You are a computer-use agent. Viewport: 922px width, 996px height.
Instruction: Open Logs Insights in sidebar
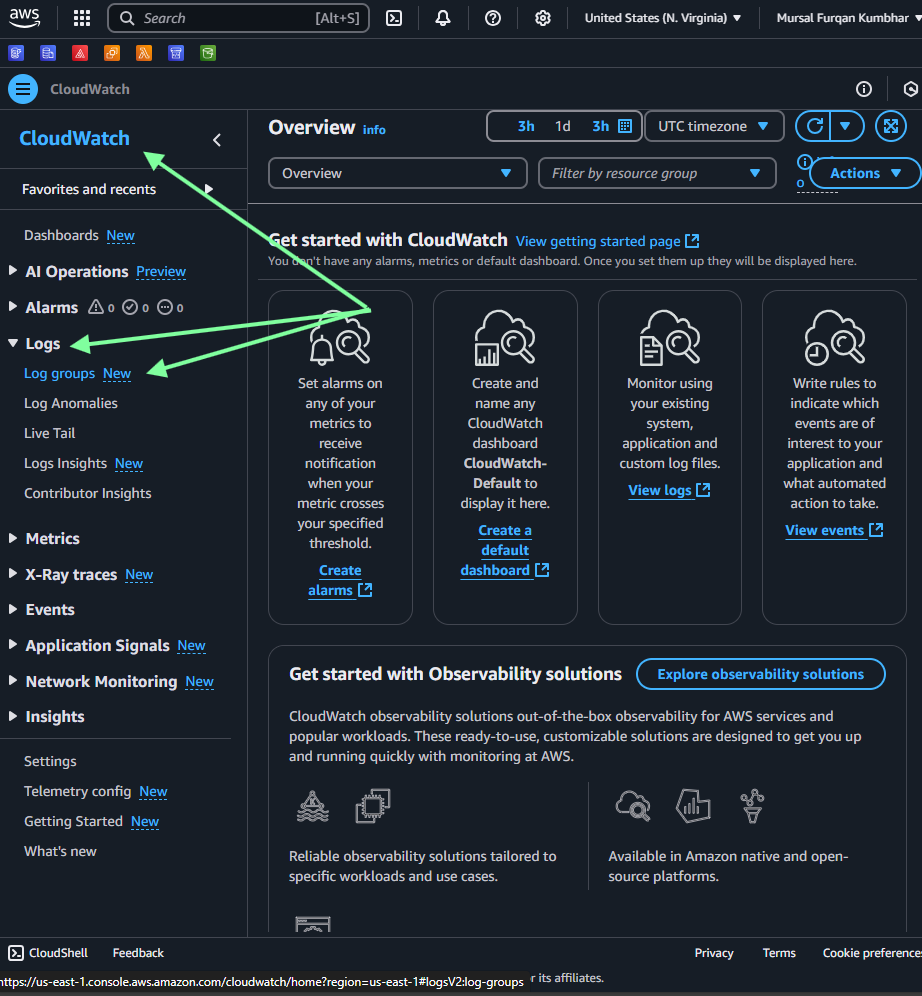click(x=65, y=463)
